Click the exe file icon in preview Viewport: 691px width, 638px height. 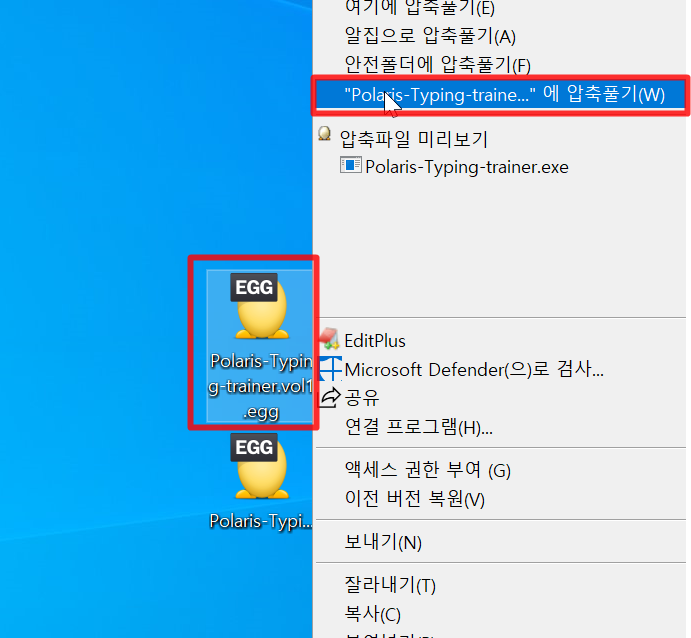click(351, 165)
